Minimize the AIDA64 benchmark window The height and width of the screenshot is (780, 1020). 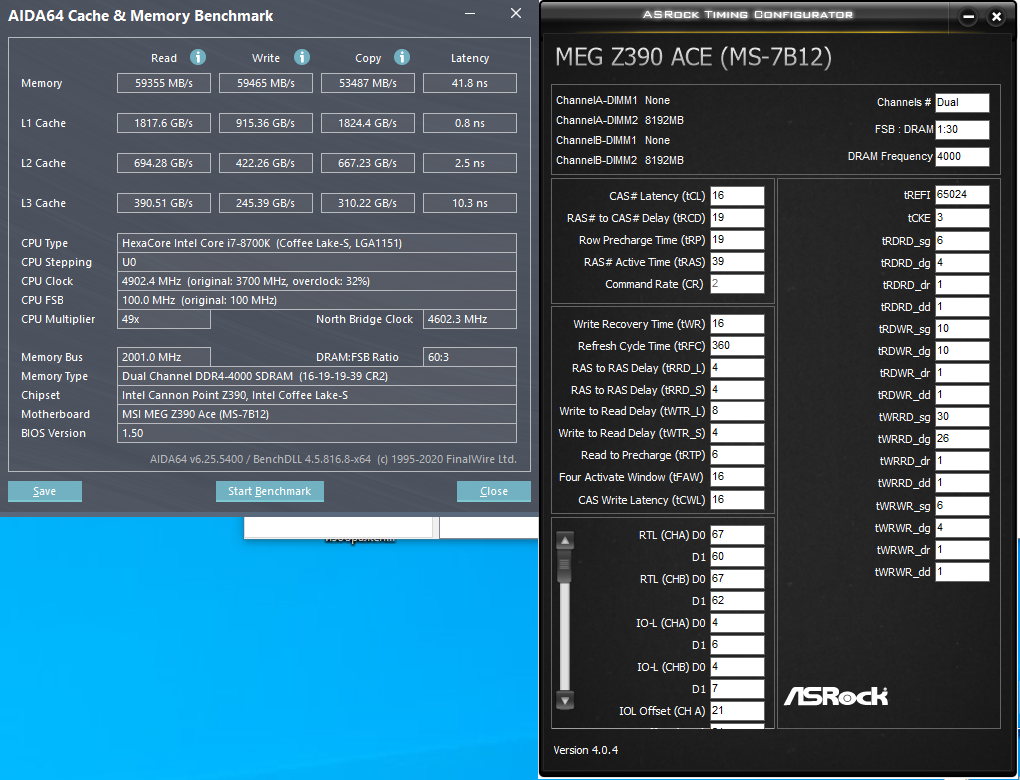(470, 14)
